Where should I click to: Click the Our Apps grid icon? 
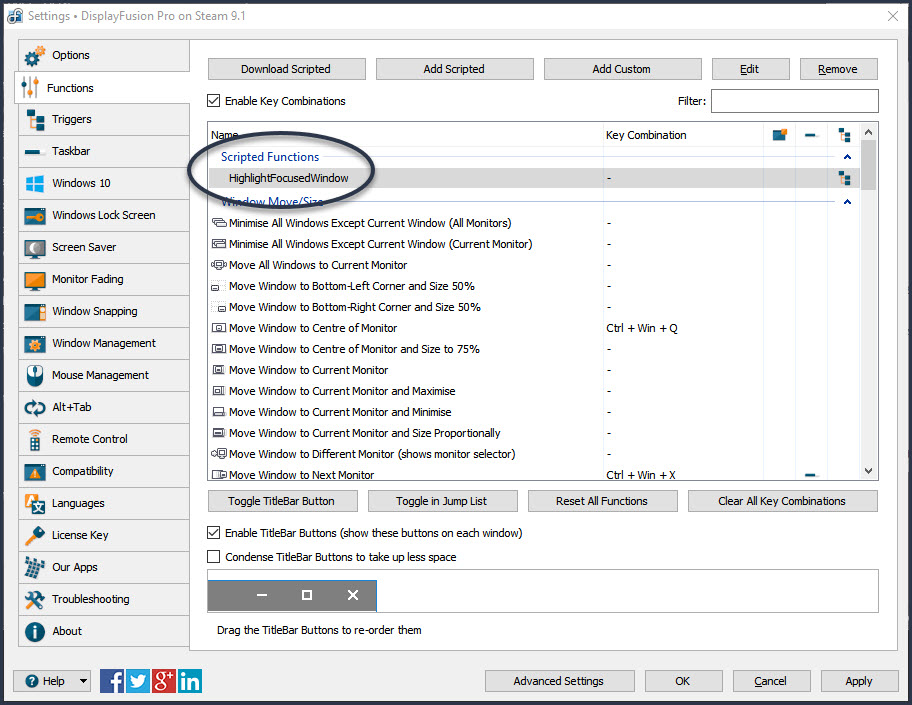click(35, 567)
